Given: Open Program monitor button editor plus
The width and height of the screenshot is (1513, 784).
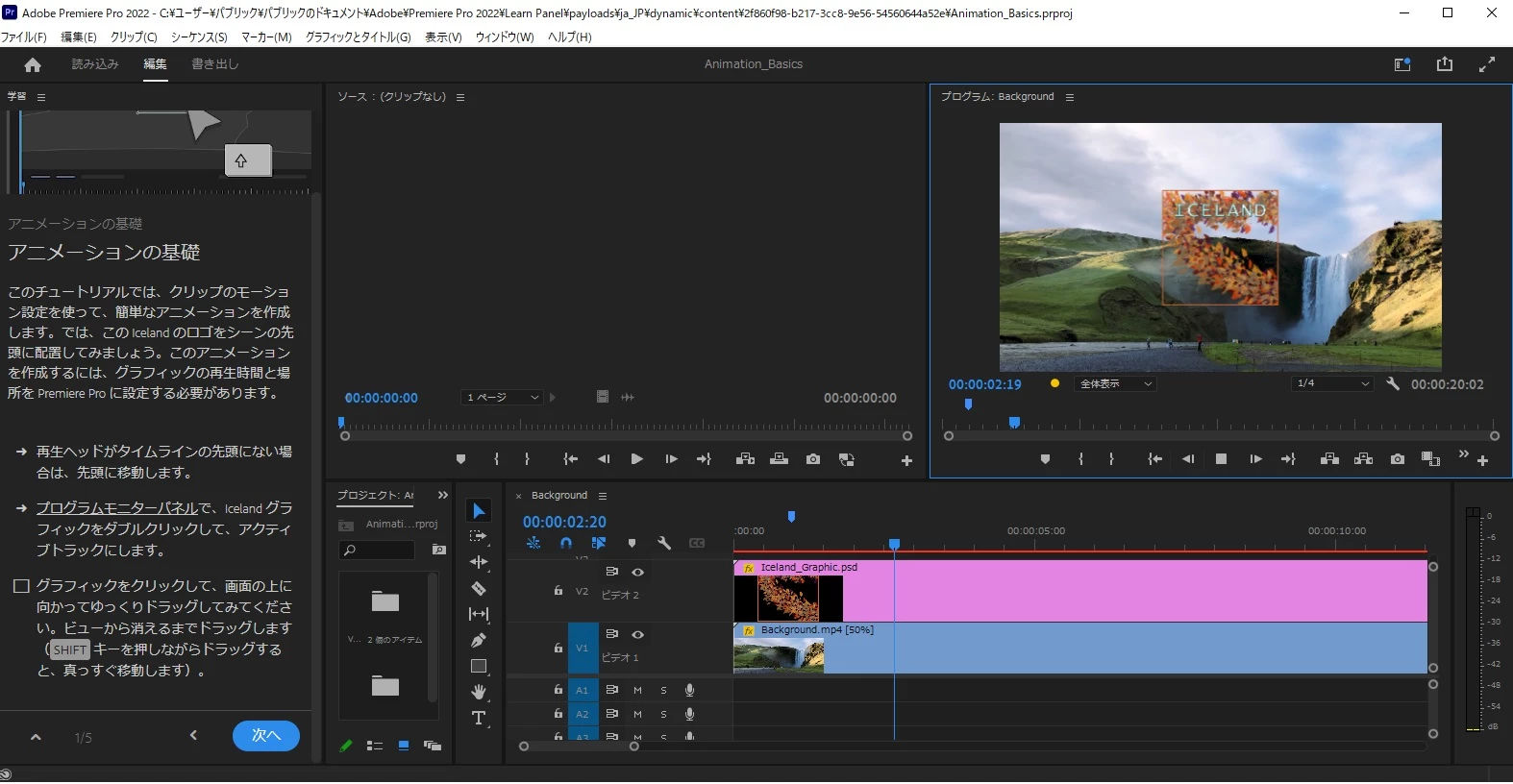Looking at the screenshot, I should tap(1483, 460).
